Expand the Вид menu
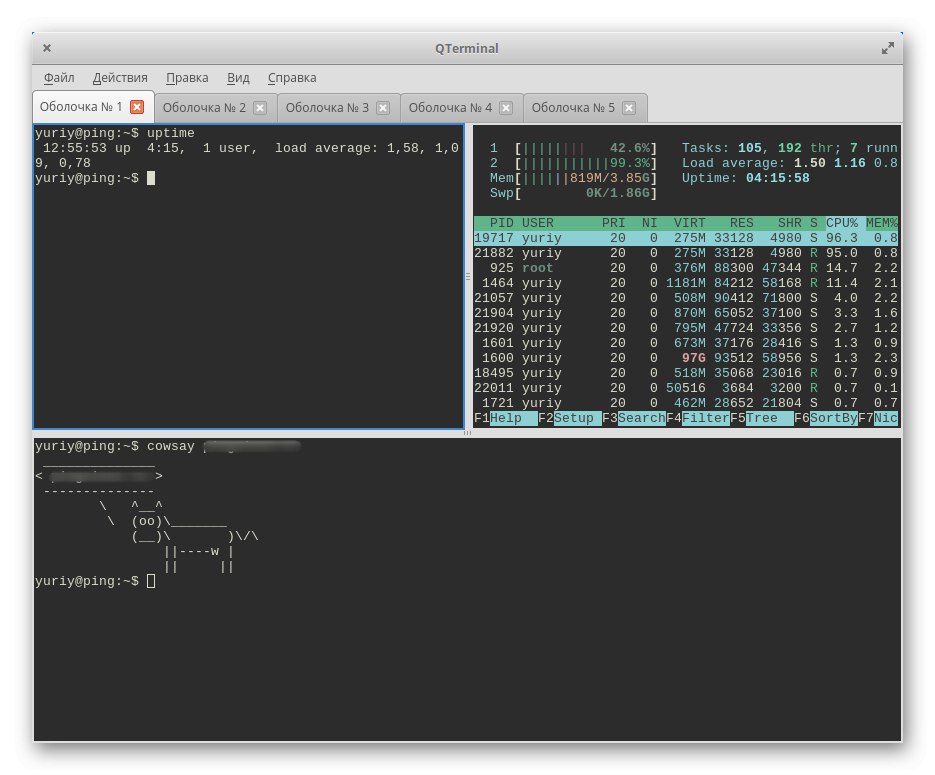The height and width of the screenshot is (775, 935). click(238, 78)
